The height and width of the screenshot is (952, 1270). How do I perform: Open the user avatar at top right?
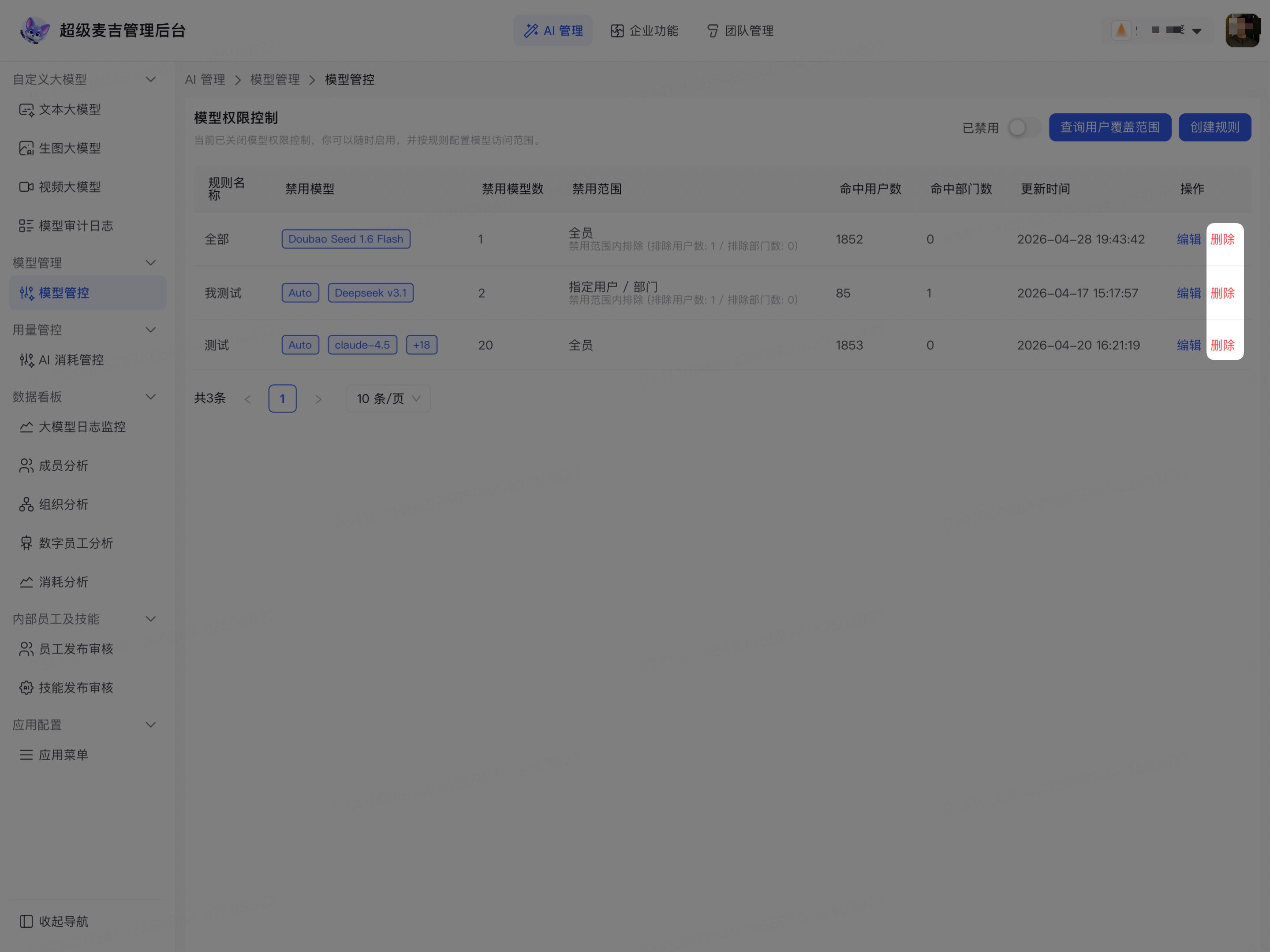point(1243,30)
